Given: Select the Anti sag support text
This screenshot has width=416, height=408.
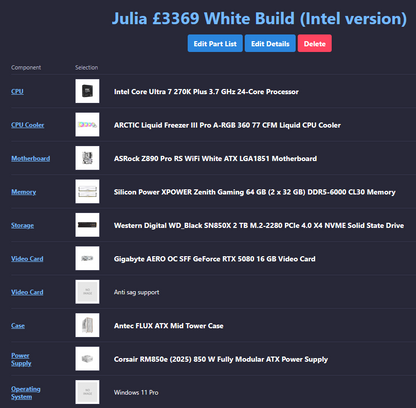Looking at the screenshot, I should click(137, 292).
